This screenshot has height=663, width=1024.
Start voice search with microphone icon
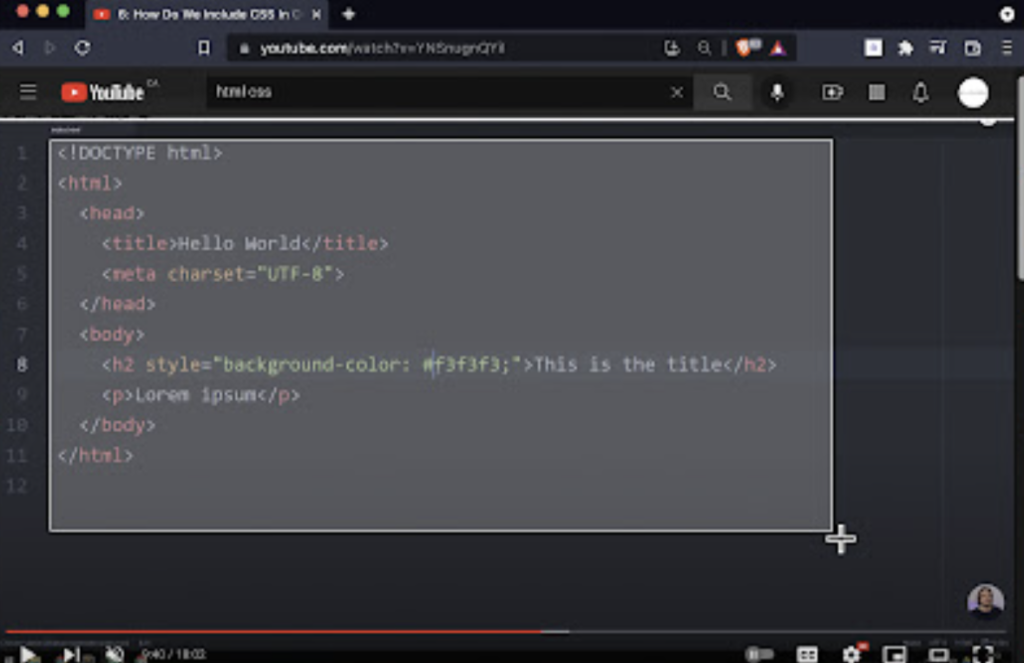tap(777, 92)
